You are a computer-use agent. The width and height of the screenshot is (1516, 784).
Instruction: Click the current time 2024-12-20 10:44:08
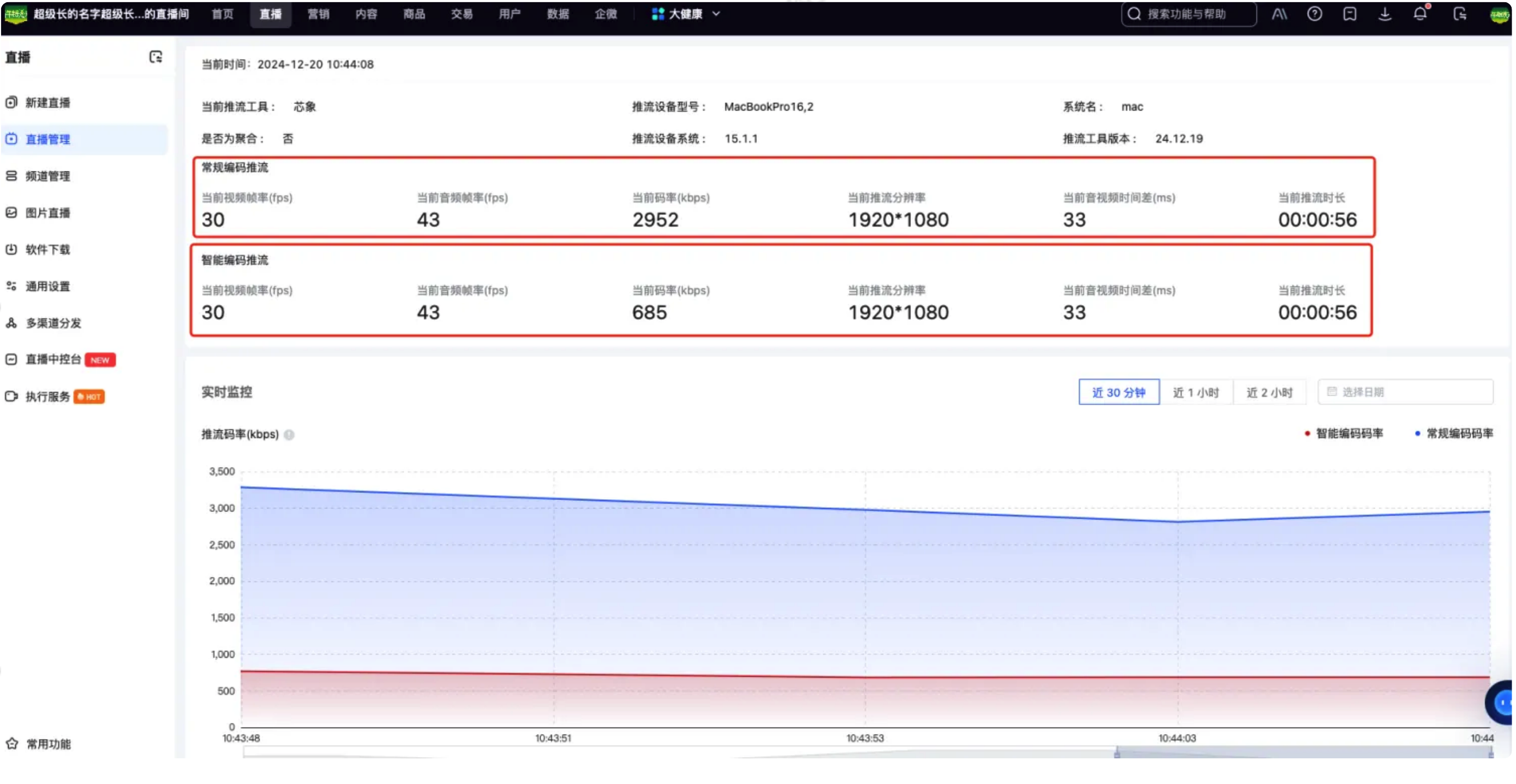click(x=315, y=65)
